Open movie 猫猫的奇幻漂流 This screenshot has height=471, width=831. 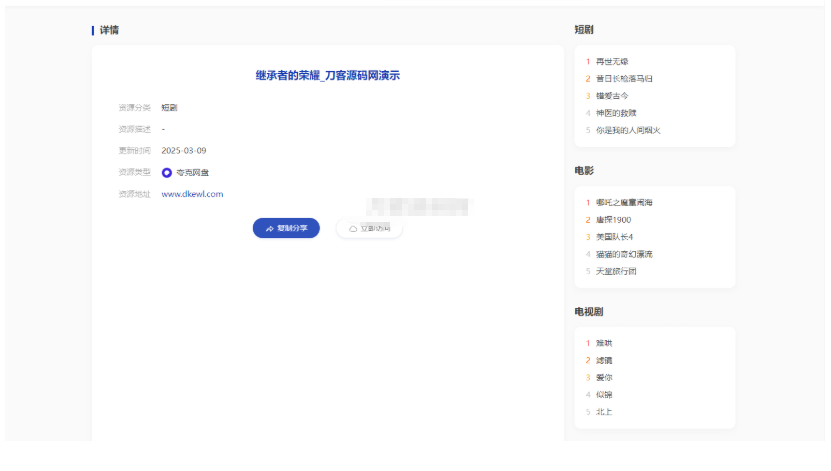(624, 254)
